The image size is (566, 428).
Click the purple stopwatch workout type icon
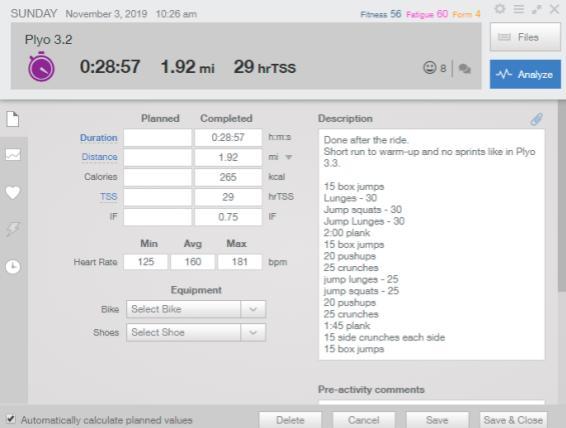pyautogui.click(x=42, y=67)
